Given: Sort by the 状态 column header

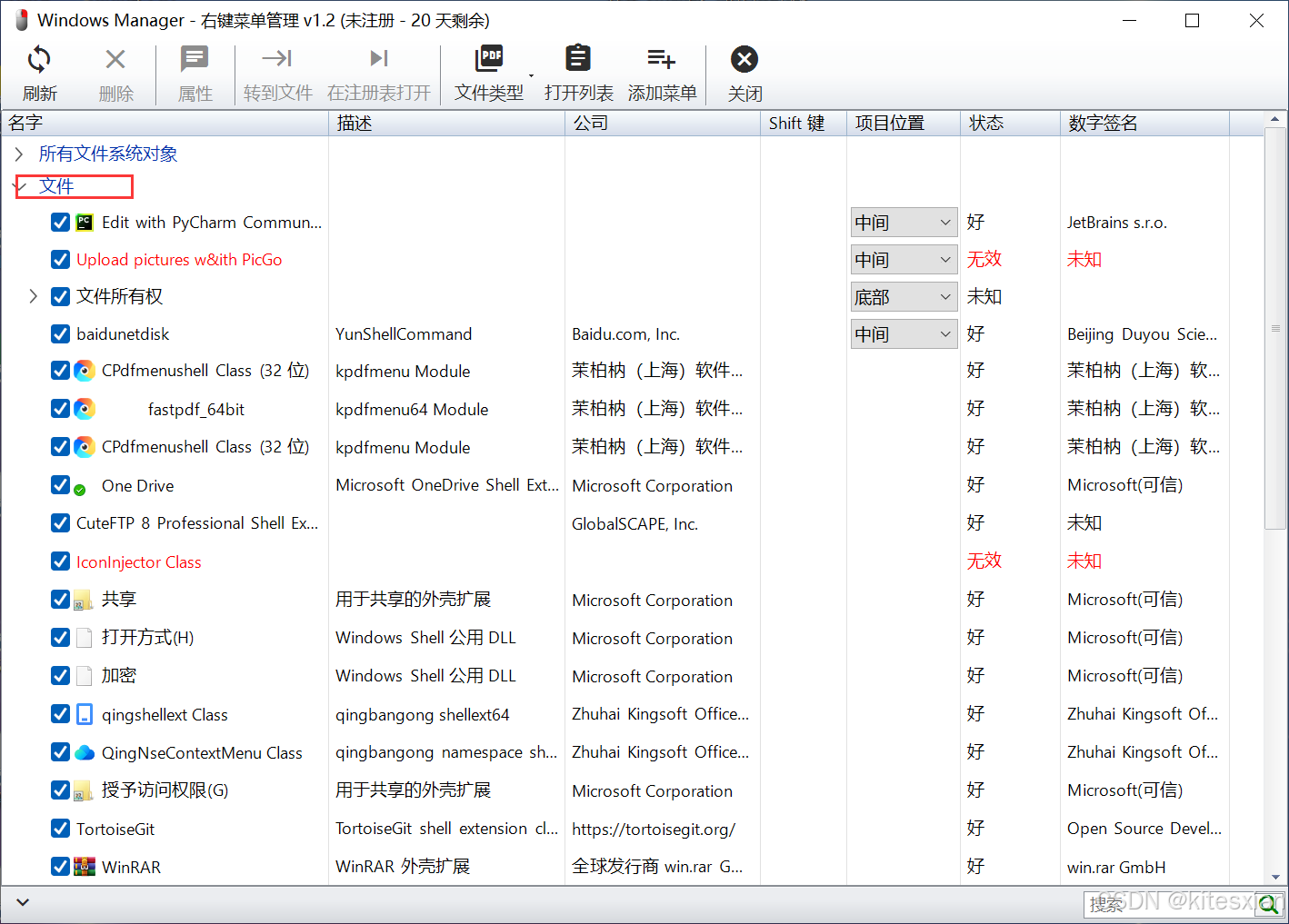Looking at the screenshot, I should [x=1010, y=123].
